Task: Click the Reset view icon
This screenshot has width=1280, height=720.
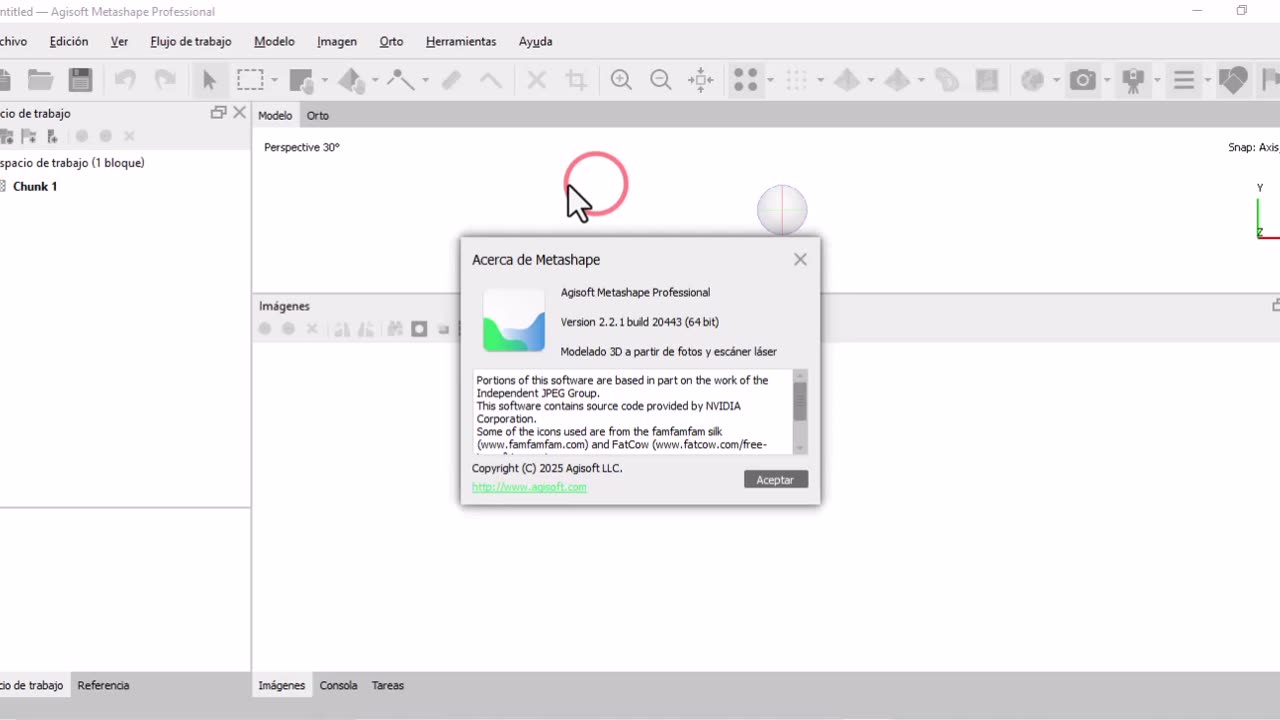Action: (701, 80)
